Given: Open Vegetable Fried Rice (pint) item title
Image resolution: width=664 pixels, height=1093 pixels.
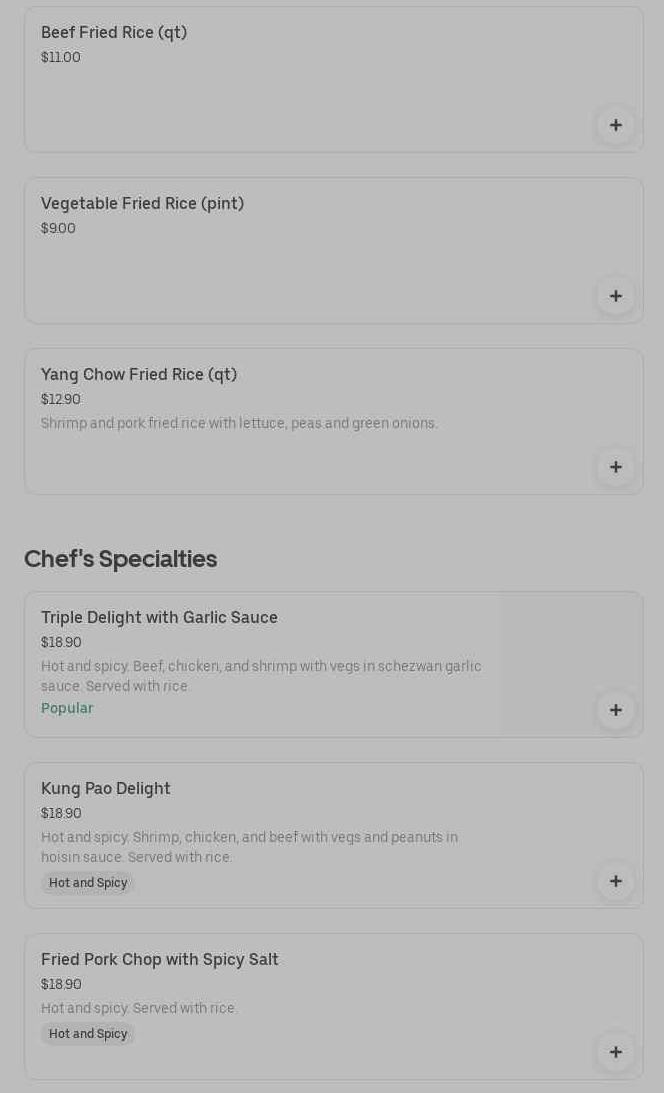Looking at the screenshot, I should (142, 203).
